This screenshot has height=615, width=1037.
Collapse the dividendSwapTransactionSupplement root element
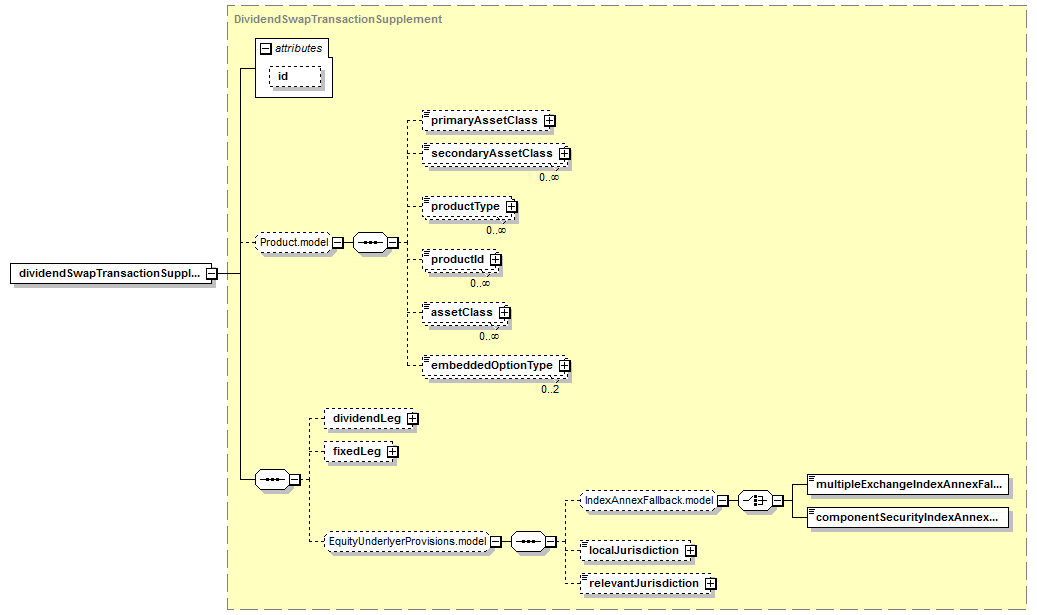[212, 274]
